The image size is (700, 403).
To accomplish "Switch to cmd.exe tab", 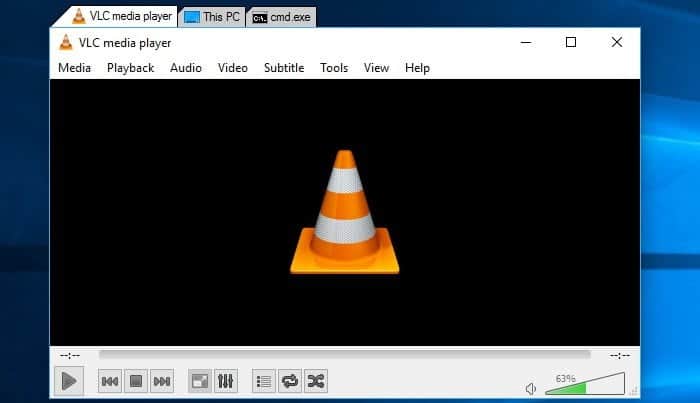I will point(281,17).
